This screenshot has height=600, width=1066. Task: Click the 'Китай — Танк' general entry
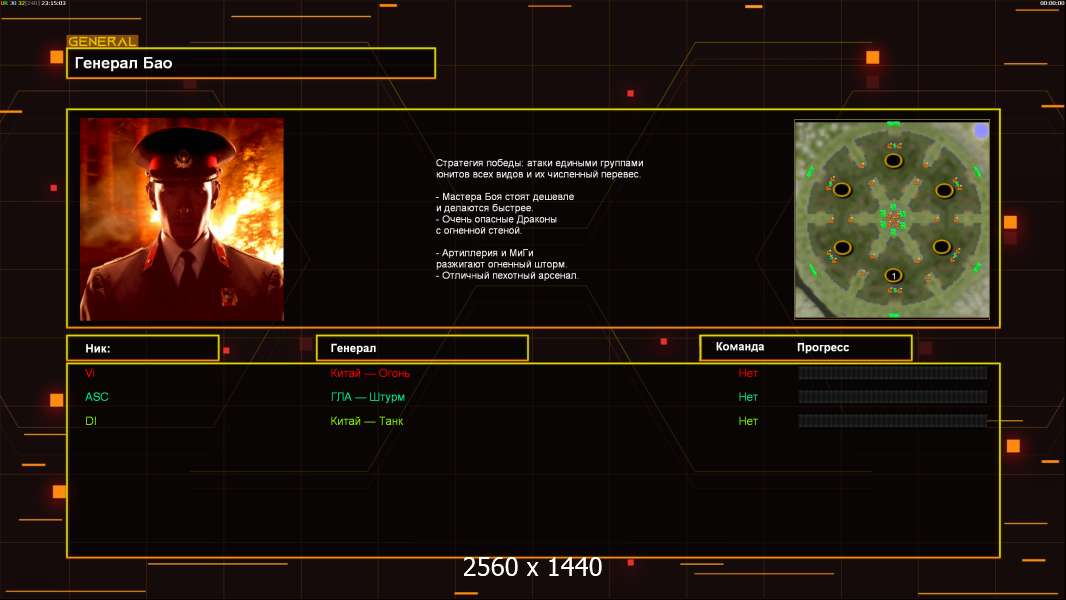click(x=366, y=421)
